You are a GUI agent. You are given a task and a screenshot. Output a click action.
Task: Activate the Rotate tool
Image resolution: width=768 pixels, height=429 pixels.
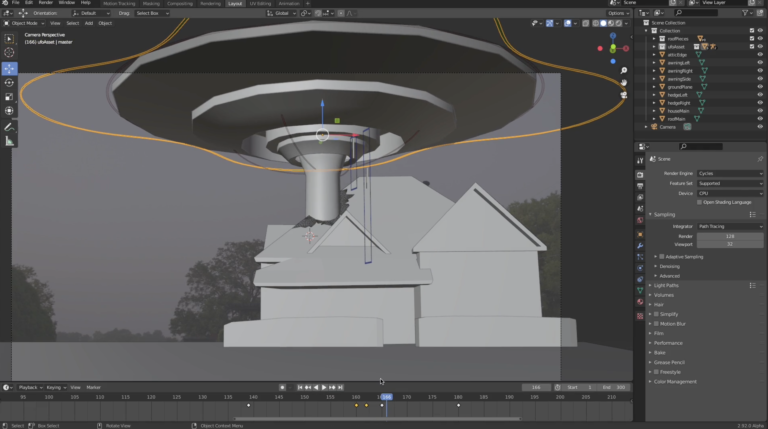(x=9, y=82)
